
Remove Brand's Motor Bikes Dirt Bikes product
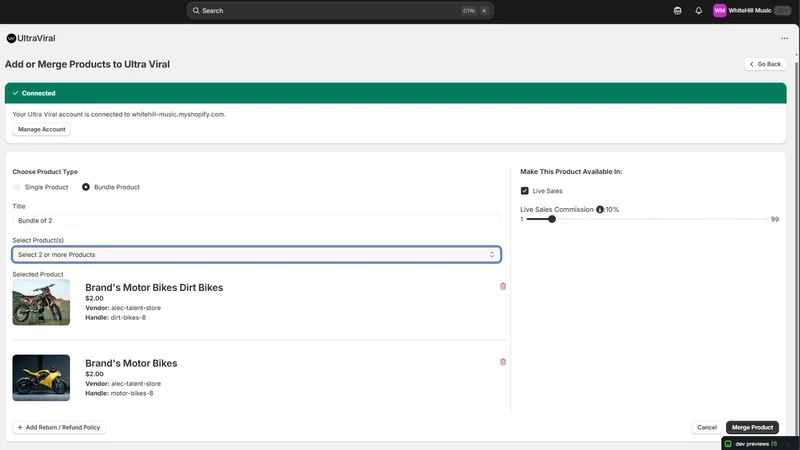coord(503,286)
